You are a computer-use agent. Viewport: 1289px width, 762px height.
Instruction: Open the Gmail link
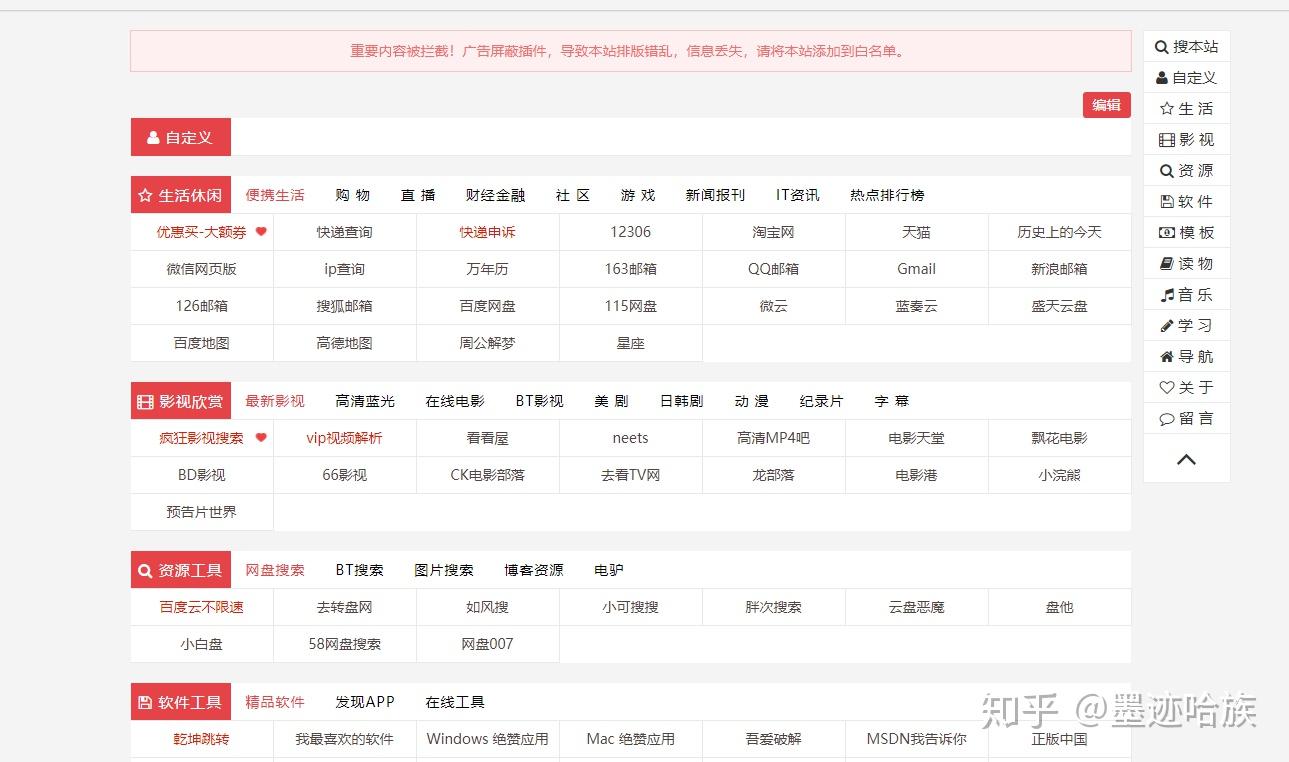(x=917, y=269)
